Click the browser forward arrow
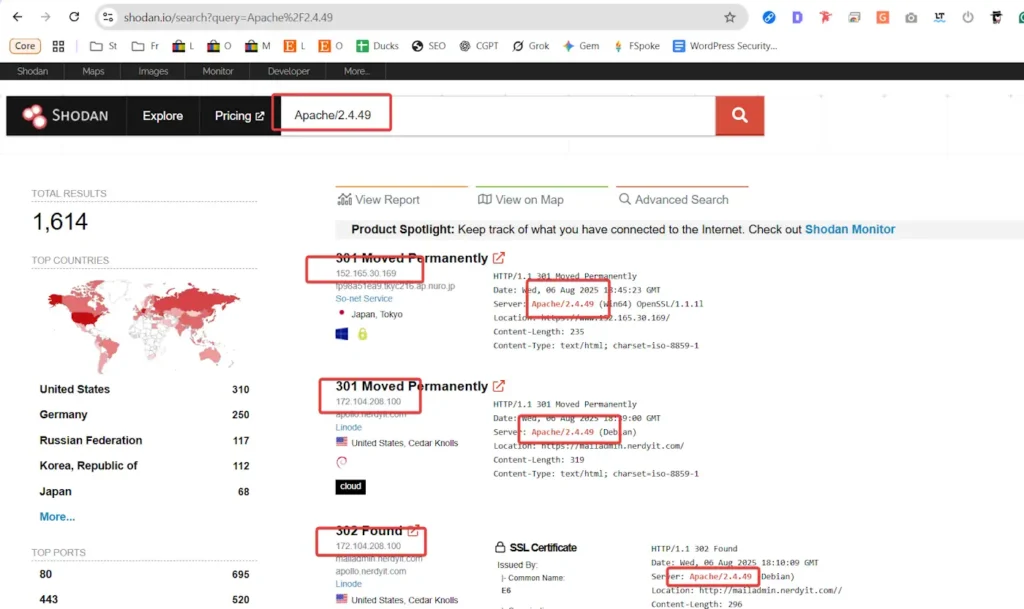Image resolution: width=1024 pixels, height=609 pixels. pyautogui.click(x=45, y=17)
